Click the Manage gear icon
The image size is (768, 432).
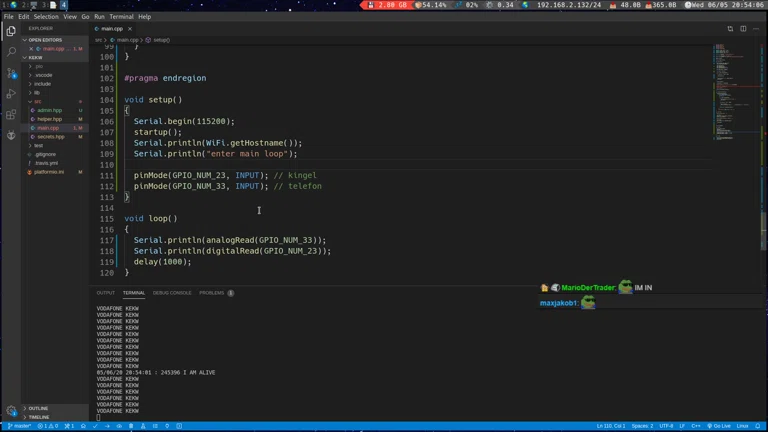(x=11, y=411)
